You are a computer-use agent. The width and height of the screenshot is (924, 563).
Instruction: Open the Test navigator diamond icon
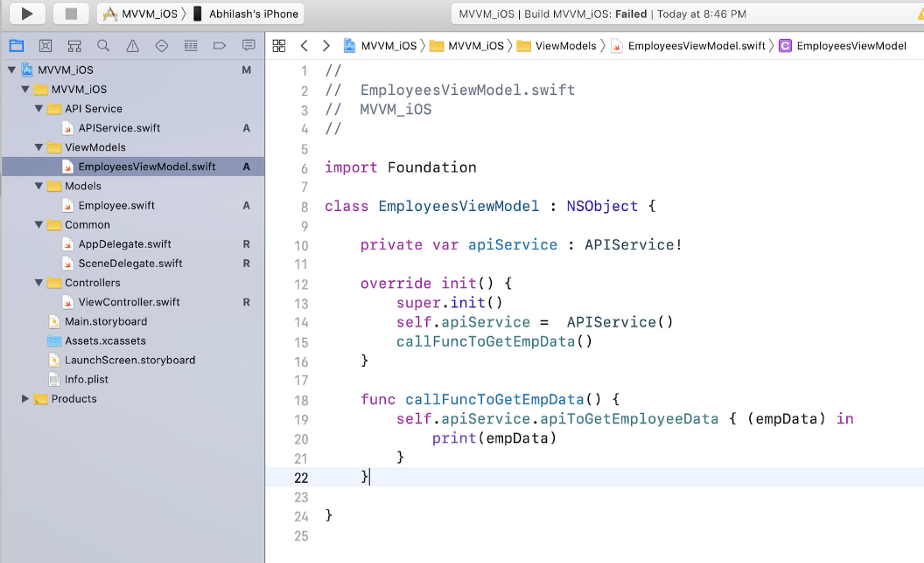(161, 46)
